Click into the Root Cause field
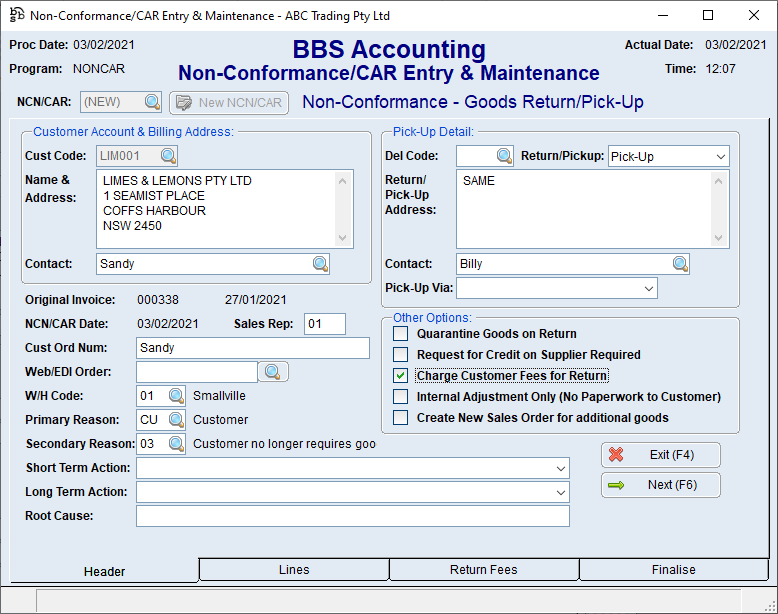This screenshot has width=778, height=614. pos(352,516)
